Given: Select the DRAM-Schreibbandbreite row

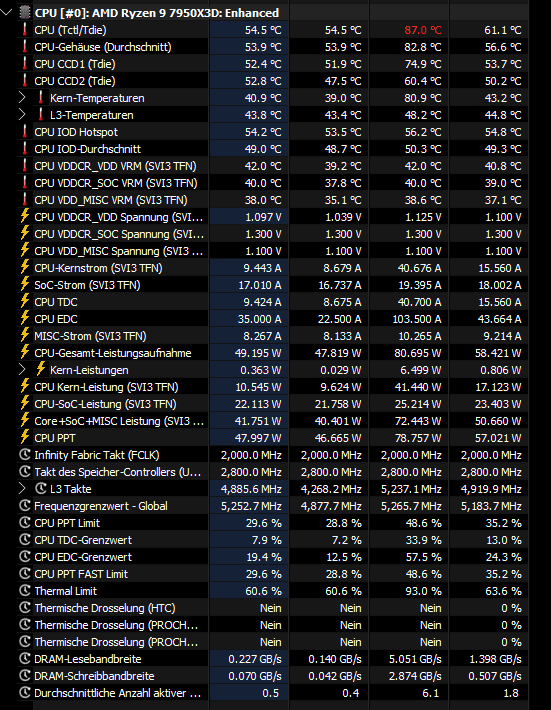Looking at the screenshot, I should click(273, 676).
